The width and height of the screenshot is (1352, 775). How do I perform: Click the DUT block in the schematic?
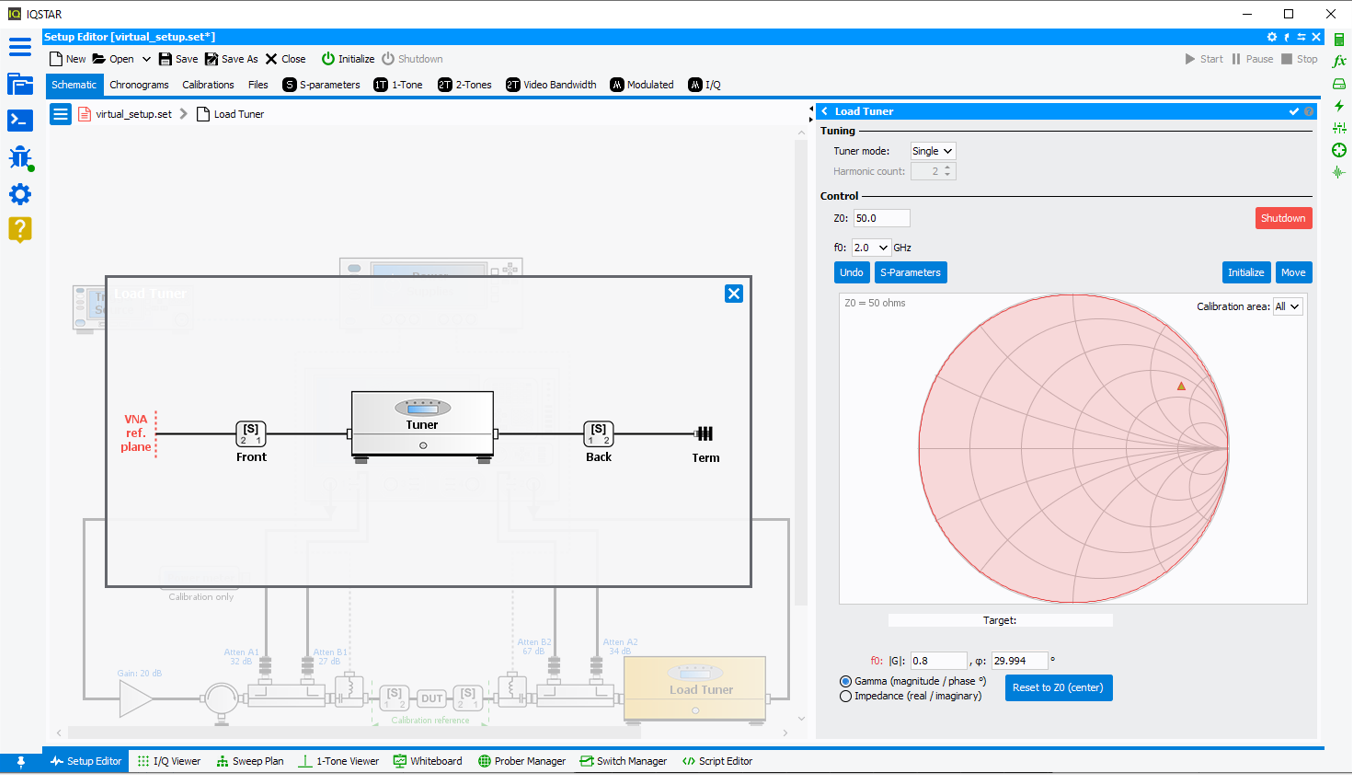tap(431, 698)
